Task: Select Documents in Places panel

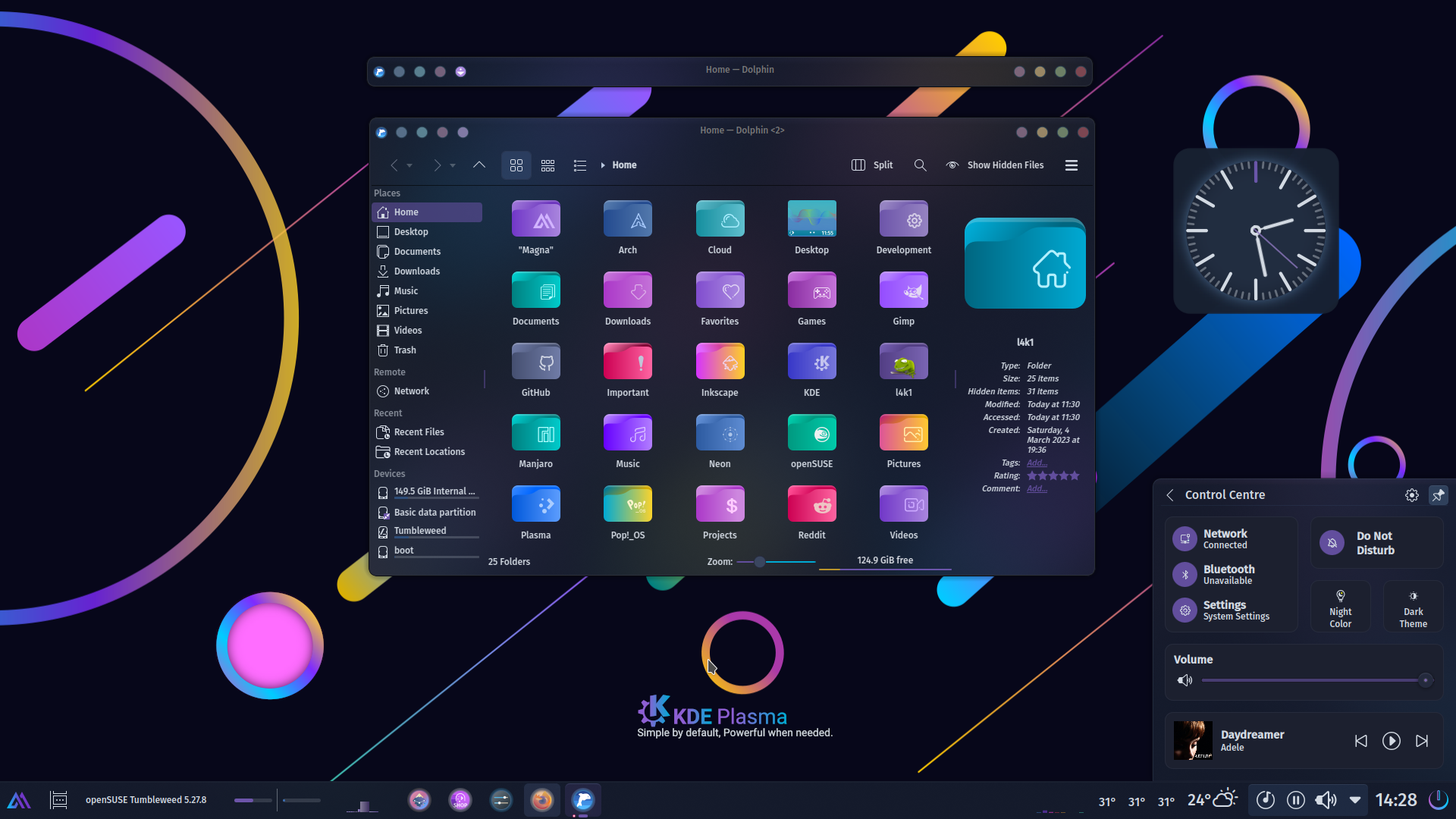Action: 426,252
